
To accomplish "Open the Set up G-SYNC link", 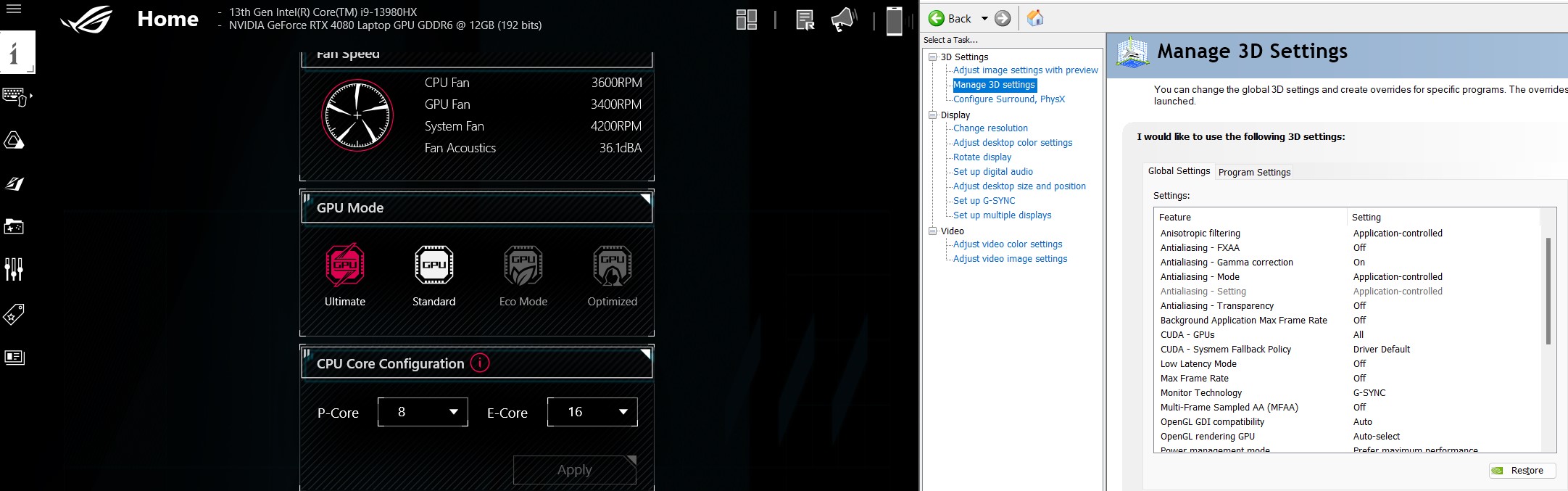I will (984, 201).
